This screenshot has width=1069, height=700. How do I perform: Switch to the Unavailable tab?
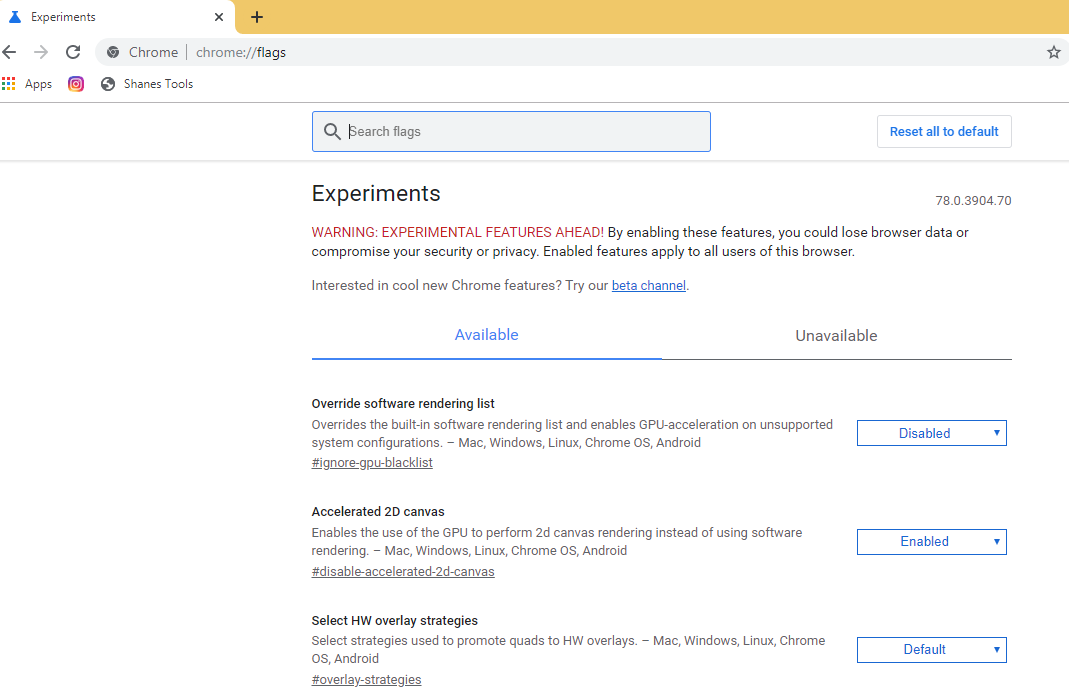[836, 335]
